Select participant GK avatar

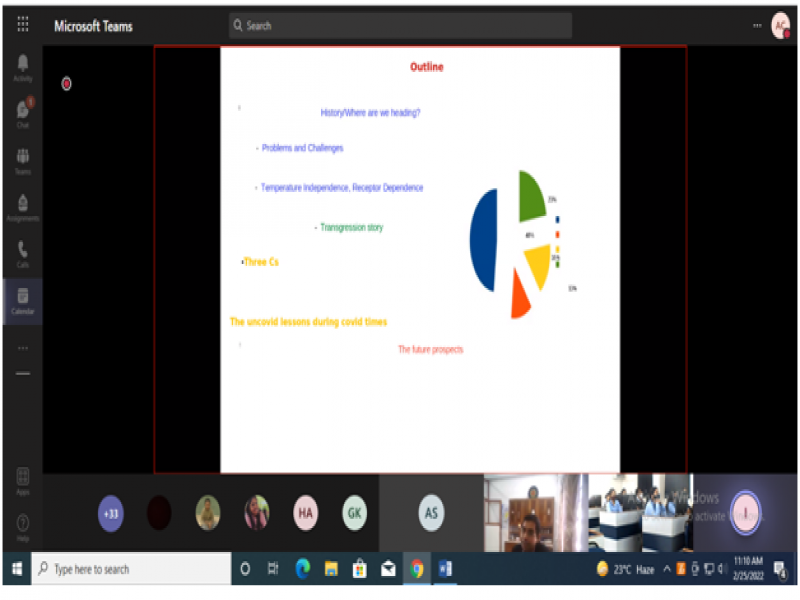click(x=354, y=513)
